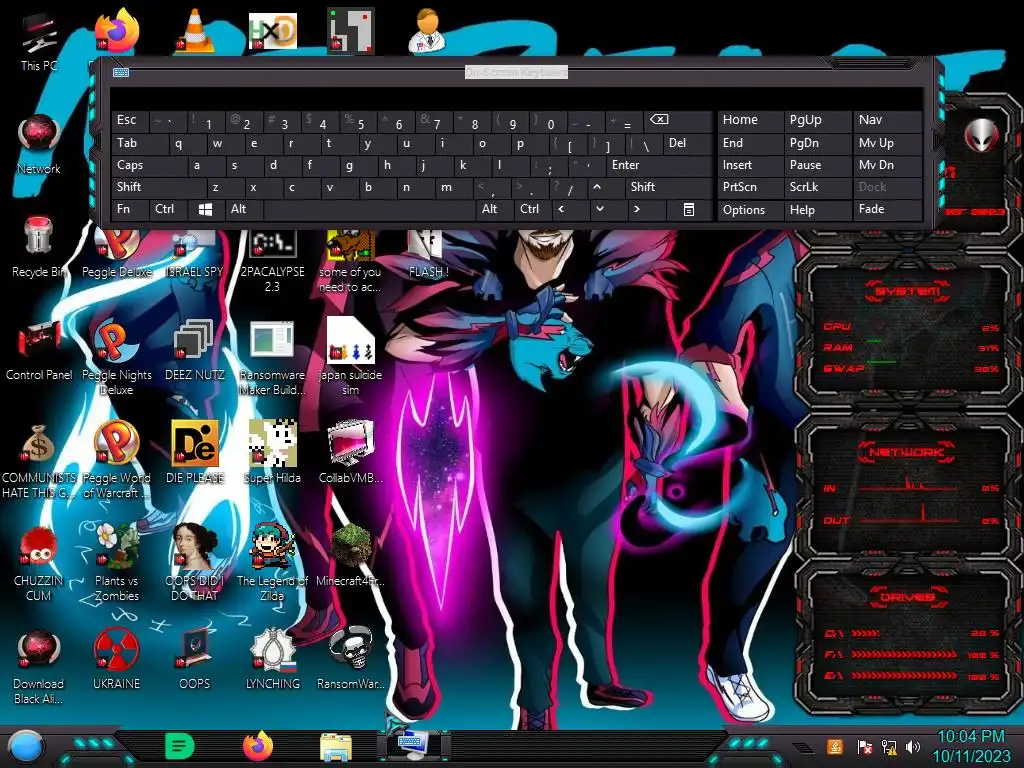Click the up arrow key
Viewport: 1024px width, 768px height.
pos(605,187)
